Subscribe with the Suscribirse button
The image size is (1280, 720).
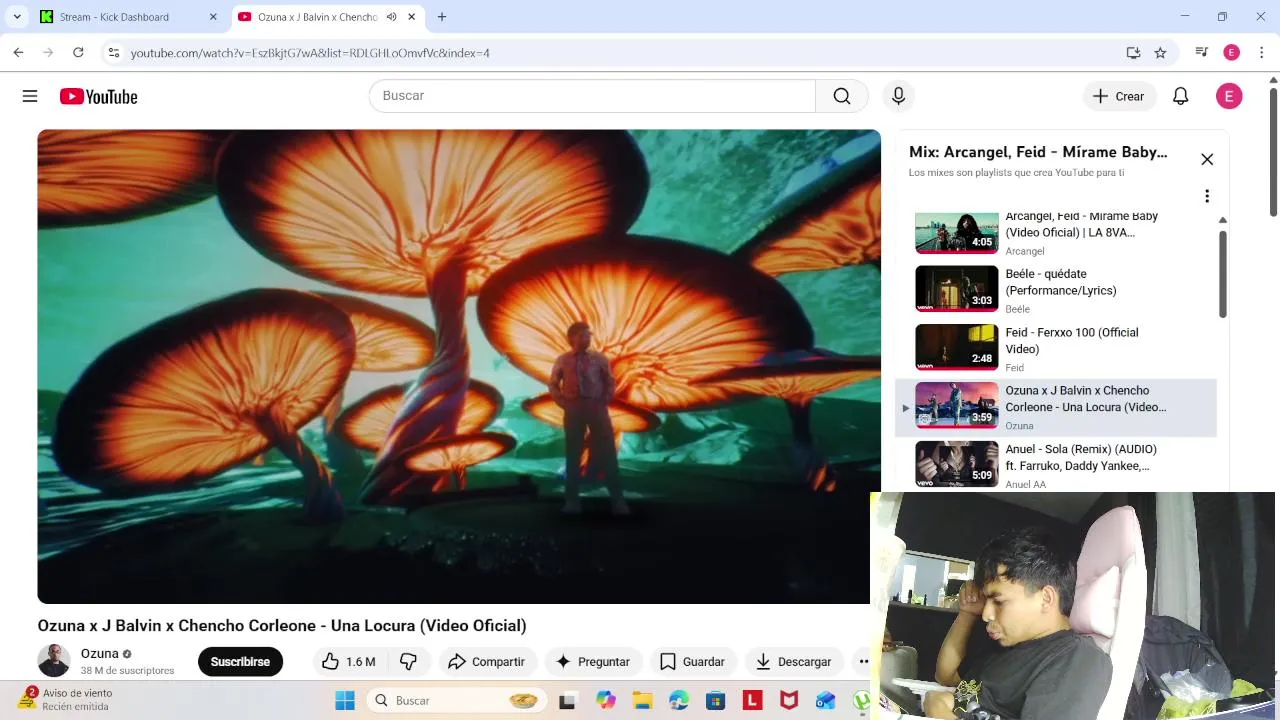(x=240, y=662)
